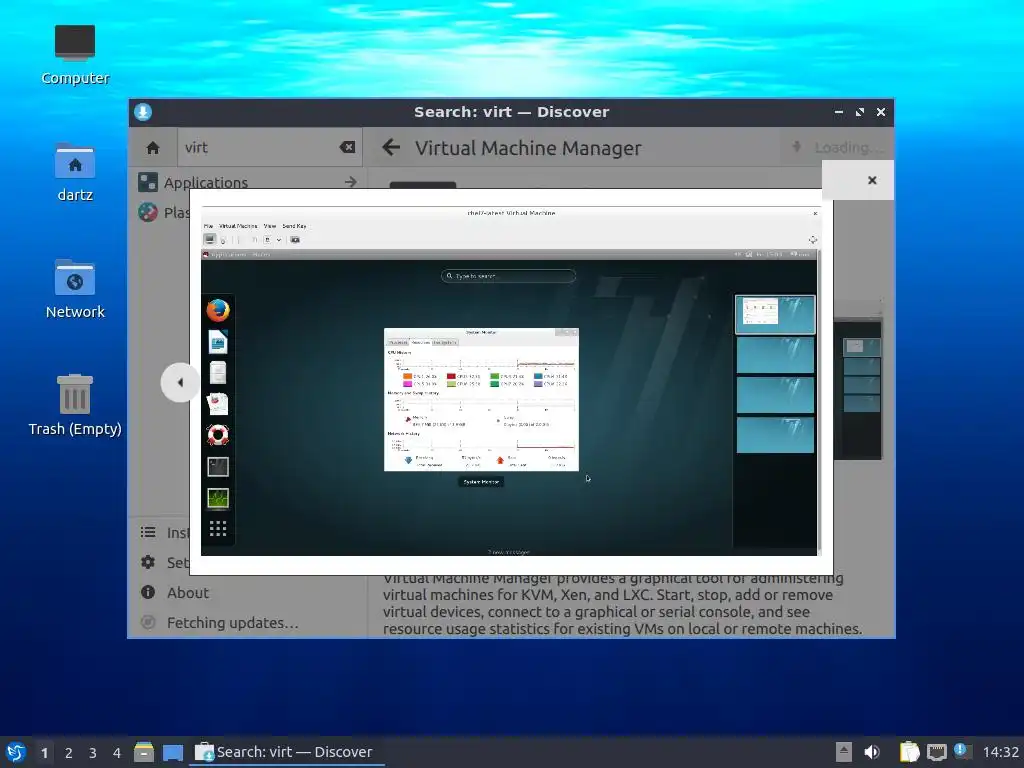Maximize the Discover window
Image resolution: width=1024 pixels, height=768 pixels.
pyautogui.click(x=859, y=112)
